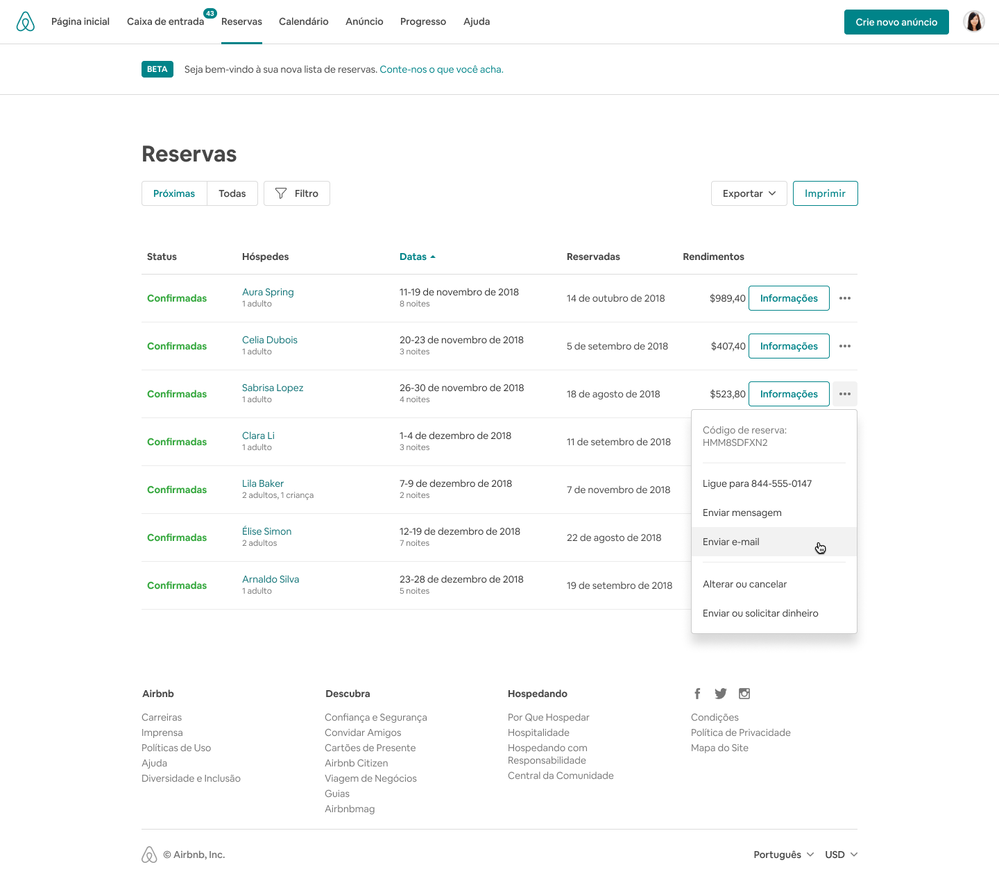999x896 pixels.
Task: Open the USD currency selector
Action: (841, 855)
